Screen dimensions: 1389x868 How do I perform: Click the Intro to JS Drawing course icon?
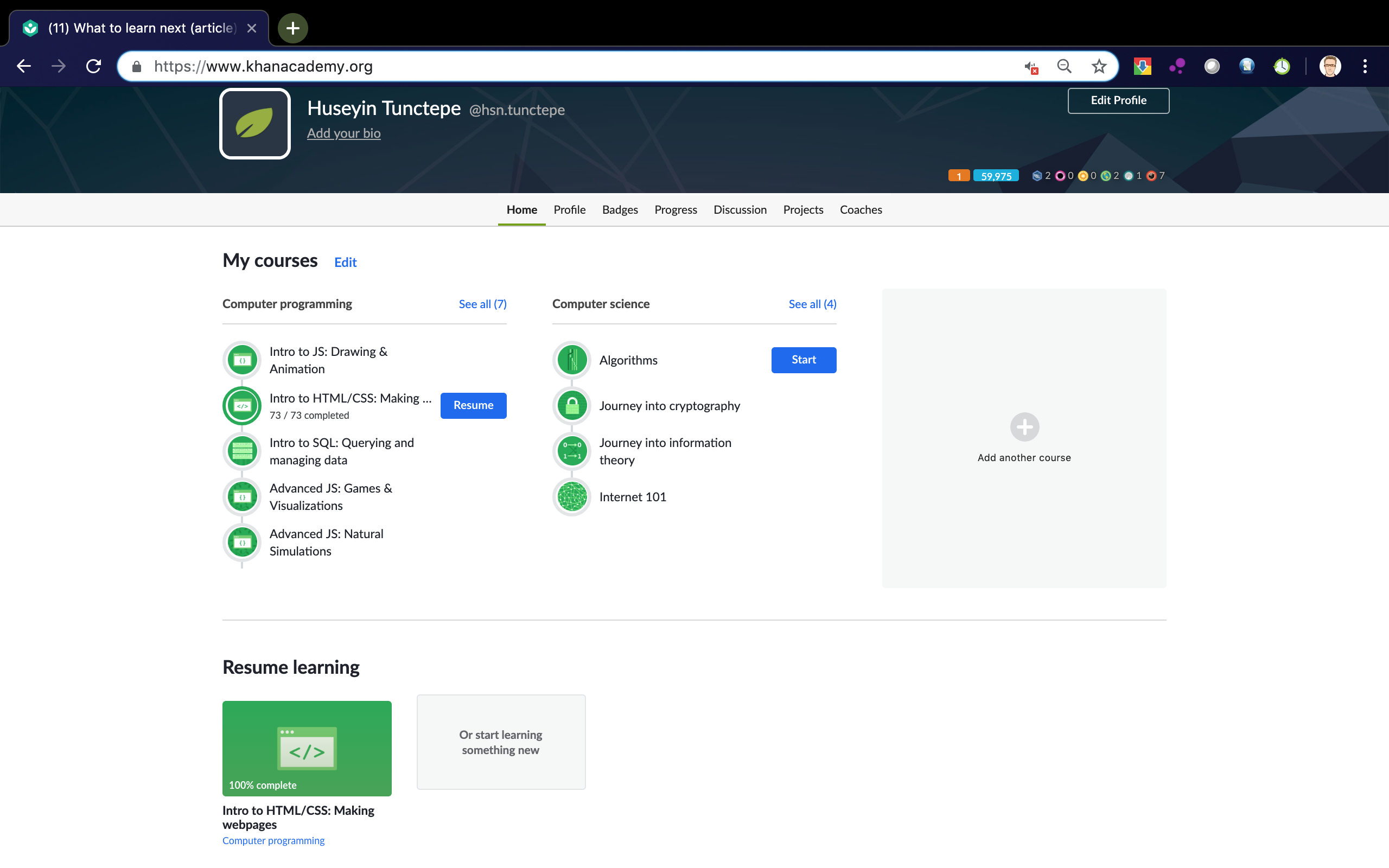pyautogui.click(x=242, y=360)
